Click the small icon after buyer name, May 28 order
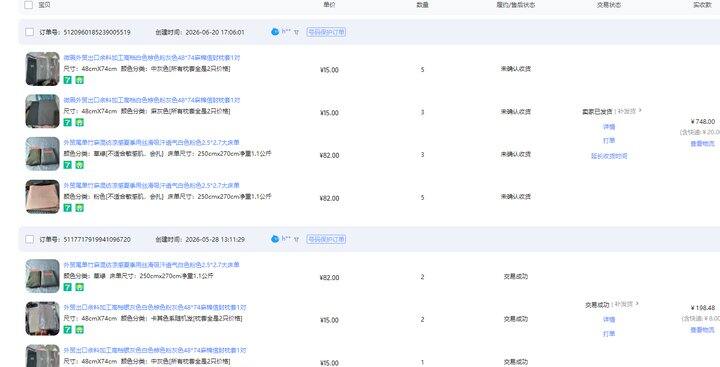Viewport: 720px width, 367px height. pos(296,239)
